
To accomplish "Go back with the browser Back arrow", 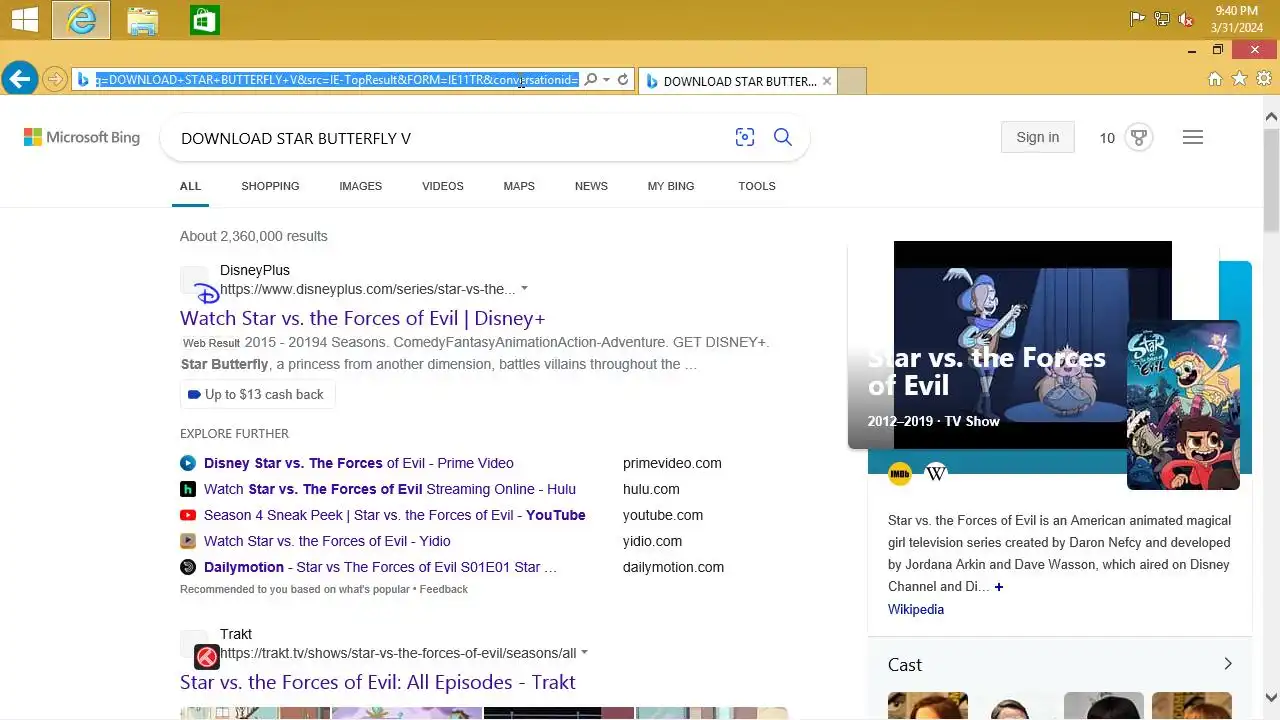I will pos(20,79).
